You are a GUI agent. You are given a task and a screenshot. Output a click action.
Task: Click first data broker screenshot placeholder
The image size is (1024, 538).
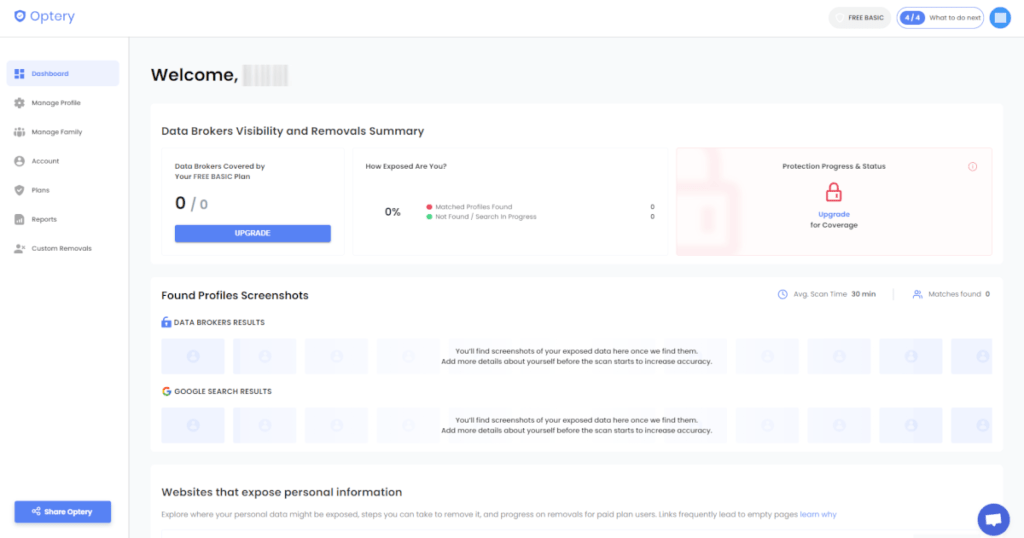[193, 356]
